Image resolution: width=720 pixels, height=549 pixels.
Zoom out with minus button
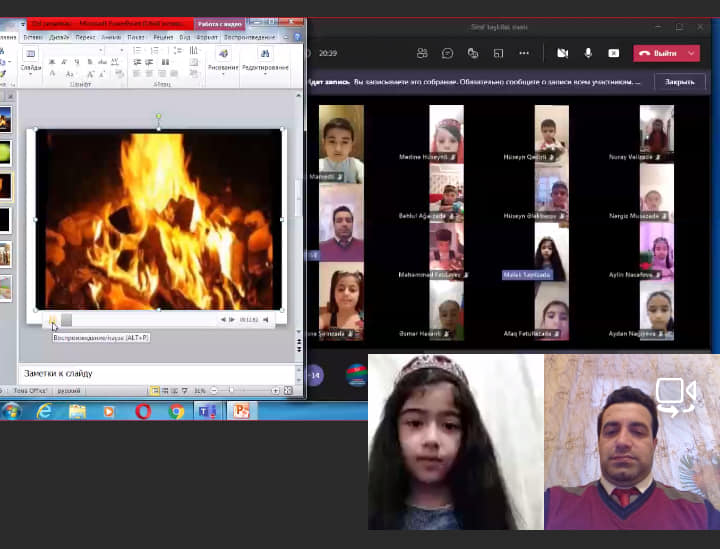pos(214,391)
